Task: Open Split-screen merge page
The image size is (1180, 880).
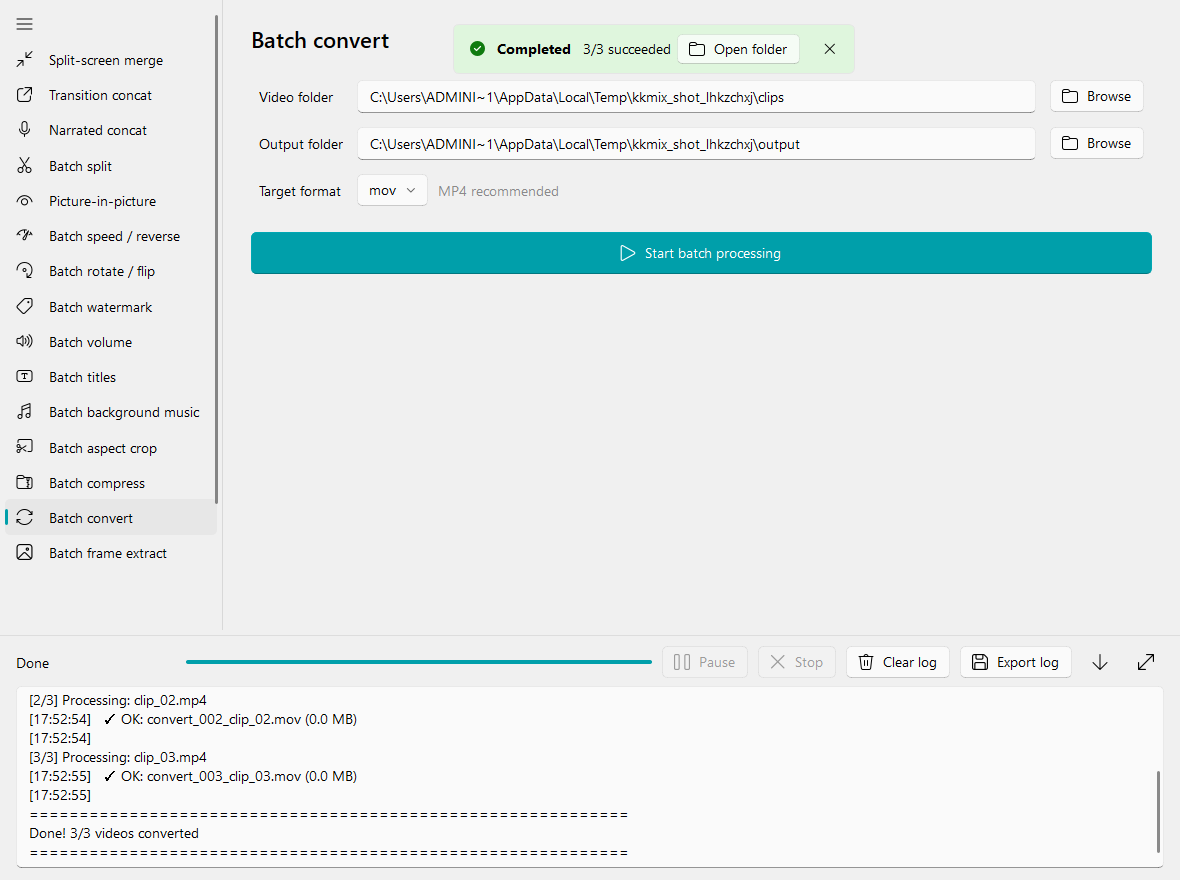Action: 111,60
